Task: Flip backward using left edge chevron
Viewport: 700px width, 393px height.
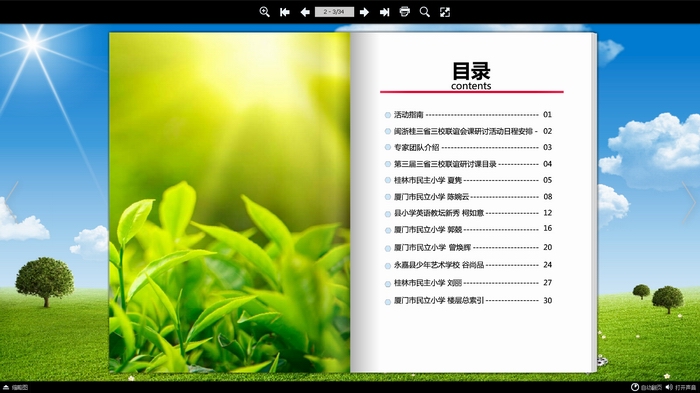Action: (x=12, y=193)
